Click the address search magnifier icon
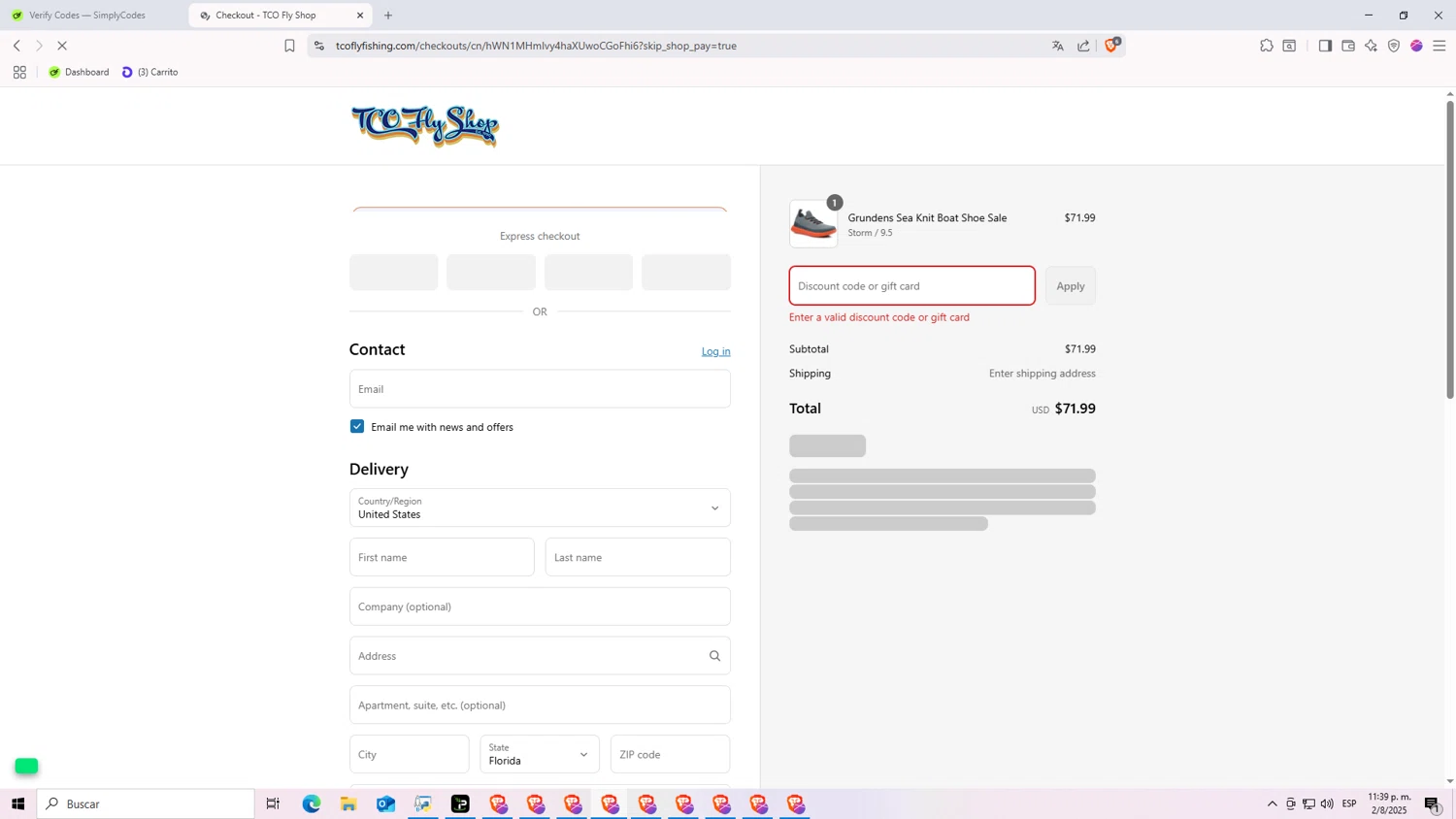 (714, 656)
